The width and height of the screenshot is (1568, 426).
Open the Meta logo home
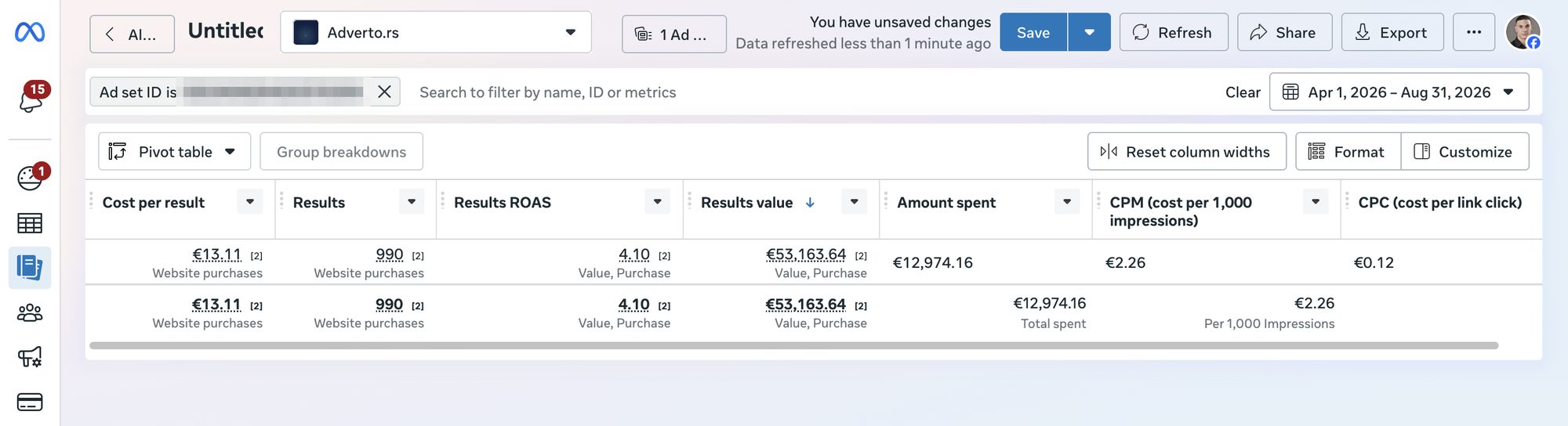pyautogui.click(x=30, y=32)
